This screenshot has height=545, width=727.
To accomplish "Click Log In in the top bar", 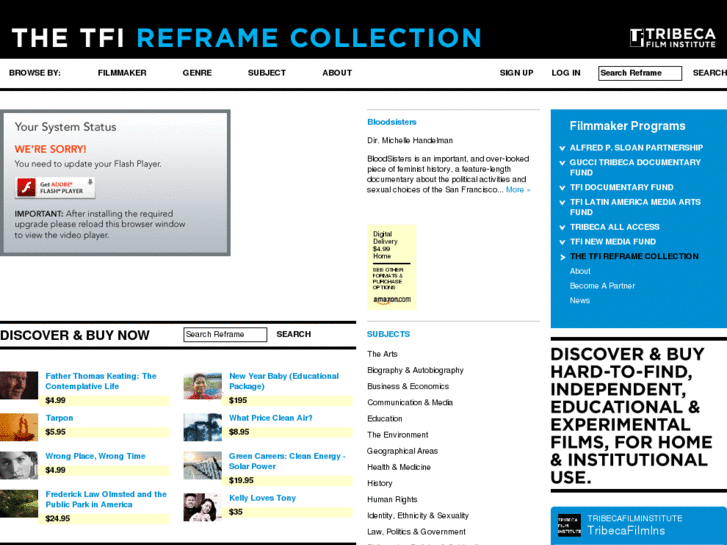I will click(x=566, y=73).
